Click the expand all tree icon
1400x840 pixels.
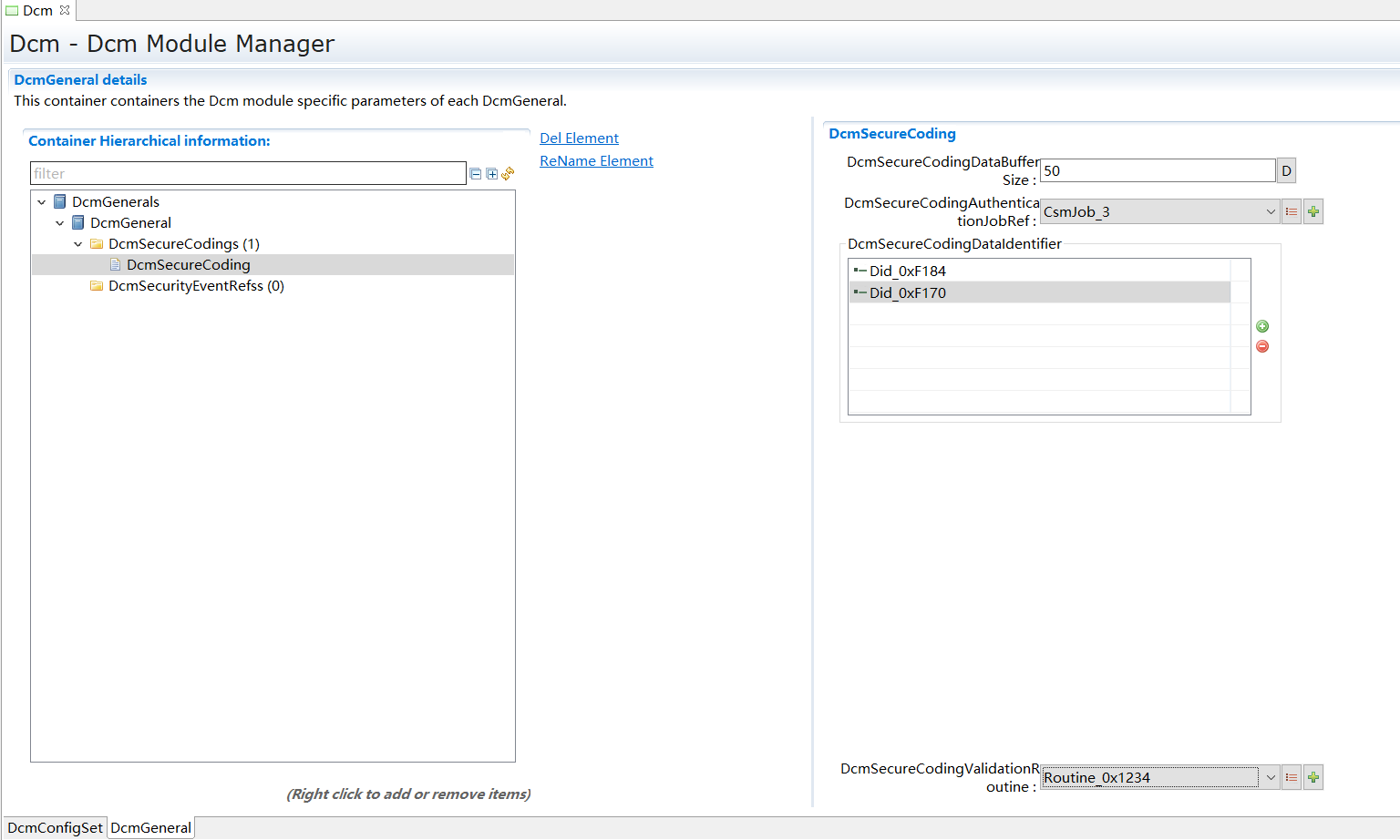492,174
